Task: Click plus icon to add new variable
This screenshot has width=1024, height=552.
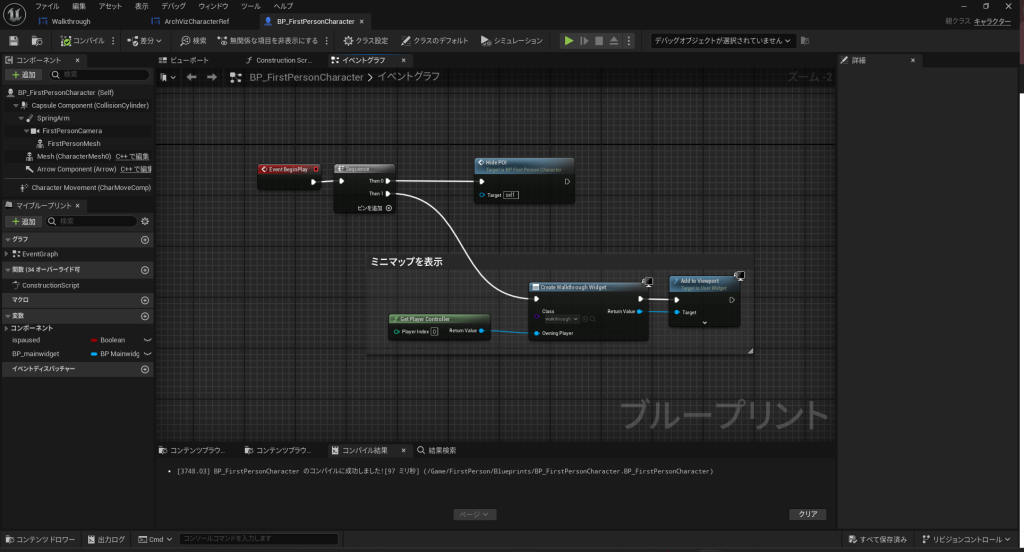Action: coord(145,315)
